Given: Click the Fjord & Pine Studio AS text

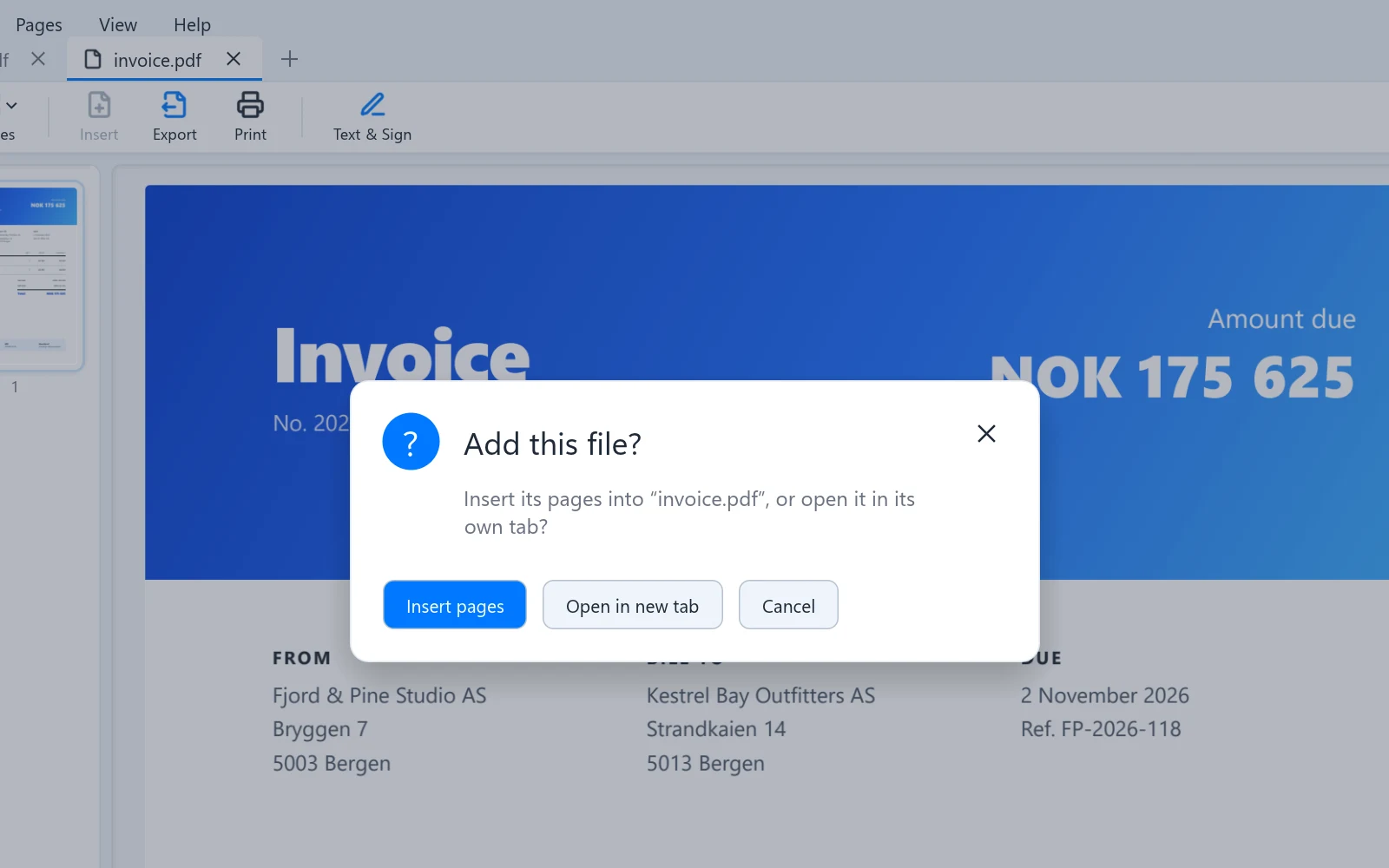Looking at the screenshot, I should 379,695.
